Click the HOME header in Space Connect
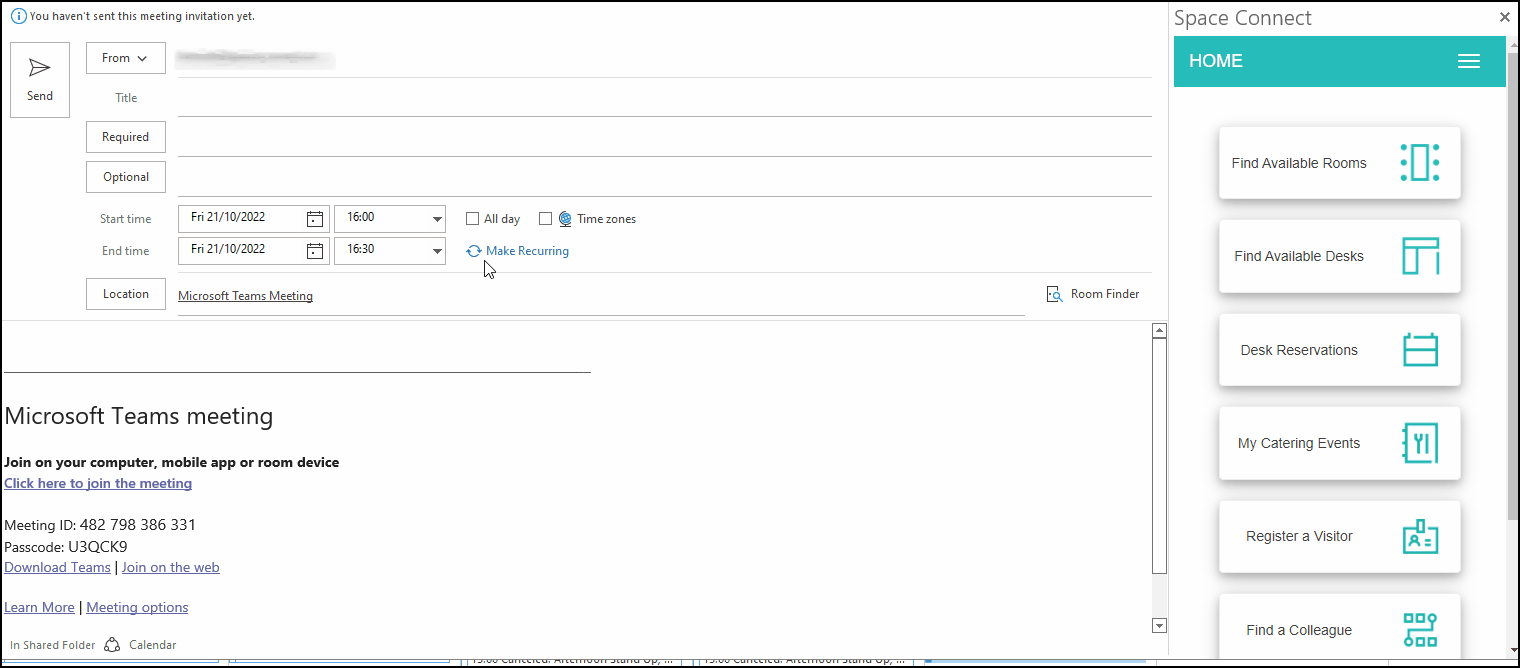Viewport: 1520px width, 668px height. click(x=1216, y=61)
